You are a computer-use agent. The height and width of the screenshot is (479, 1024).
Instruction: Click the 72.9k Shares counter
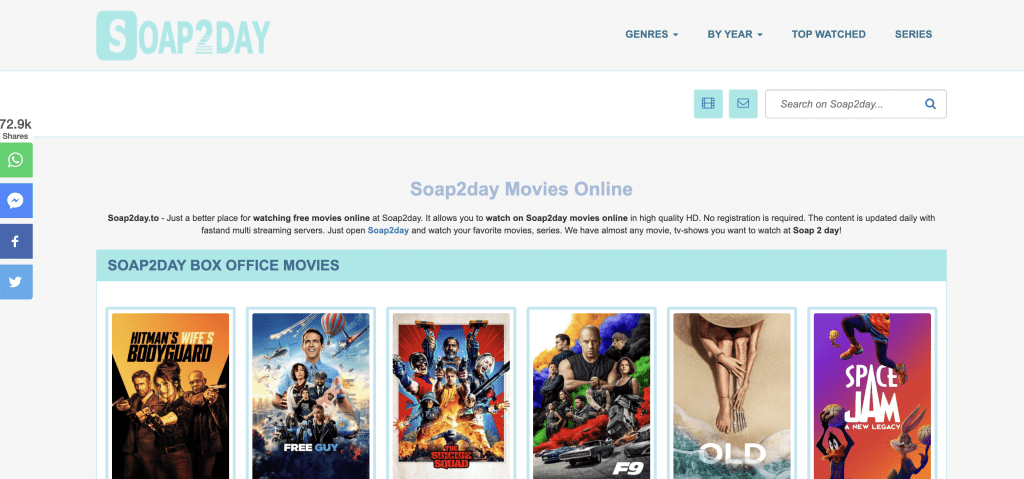16,129
